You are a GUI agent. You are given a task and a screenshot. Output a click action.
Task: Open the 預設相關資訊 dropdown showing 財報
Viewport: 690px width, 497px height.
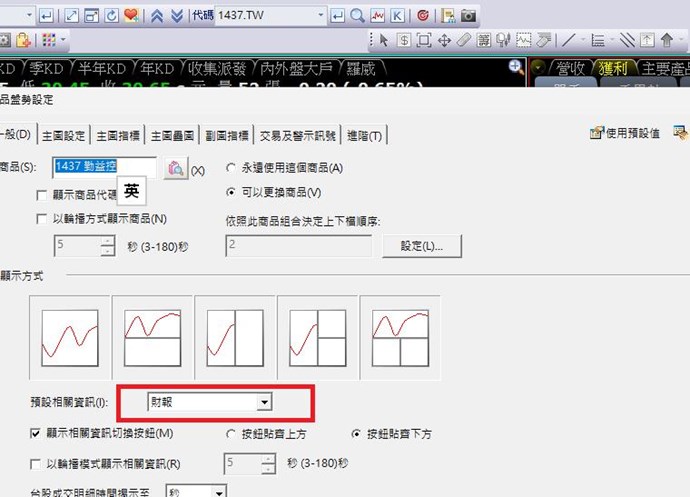(264, 402)
